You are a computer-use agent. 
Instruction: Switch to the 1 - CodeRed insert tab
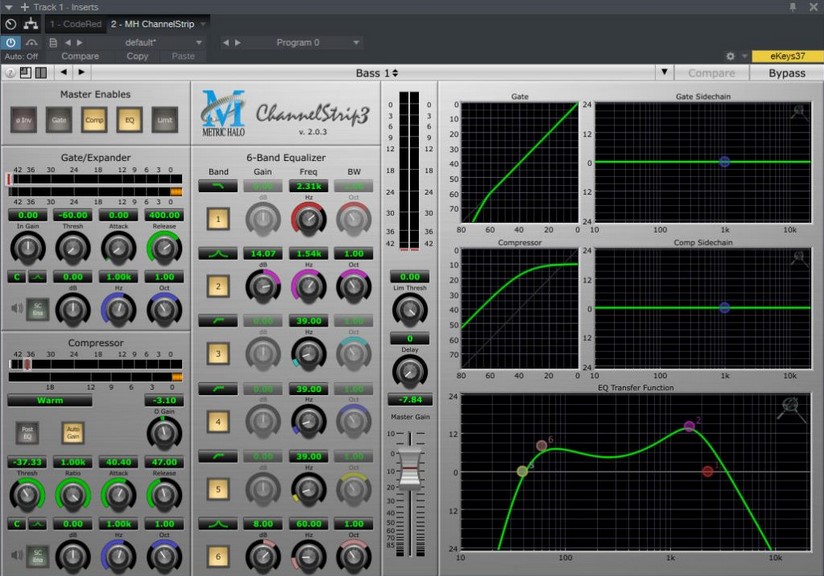[x=76, y=24]
